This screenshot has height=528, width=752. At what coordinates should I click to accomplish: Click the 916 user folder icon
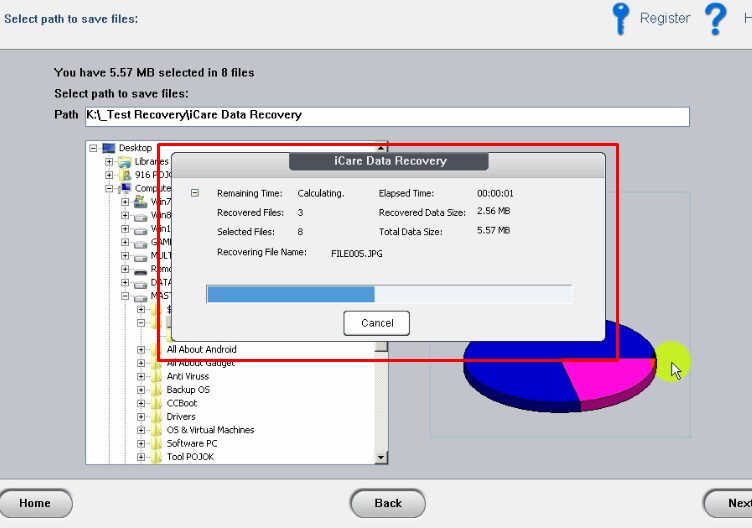pyautogui.click(x=125, y=175)
